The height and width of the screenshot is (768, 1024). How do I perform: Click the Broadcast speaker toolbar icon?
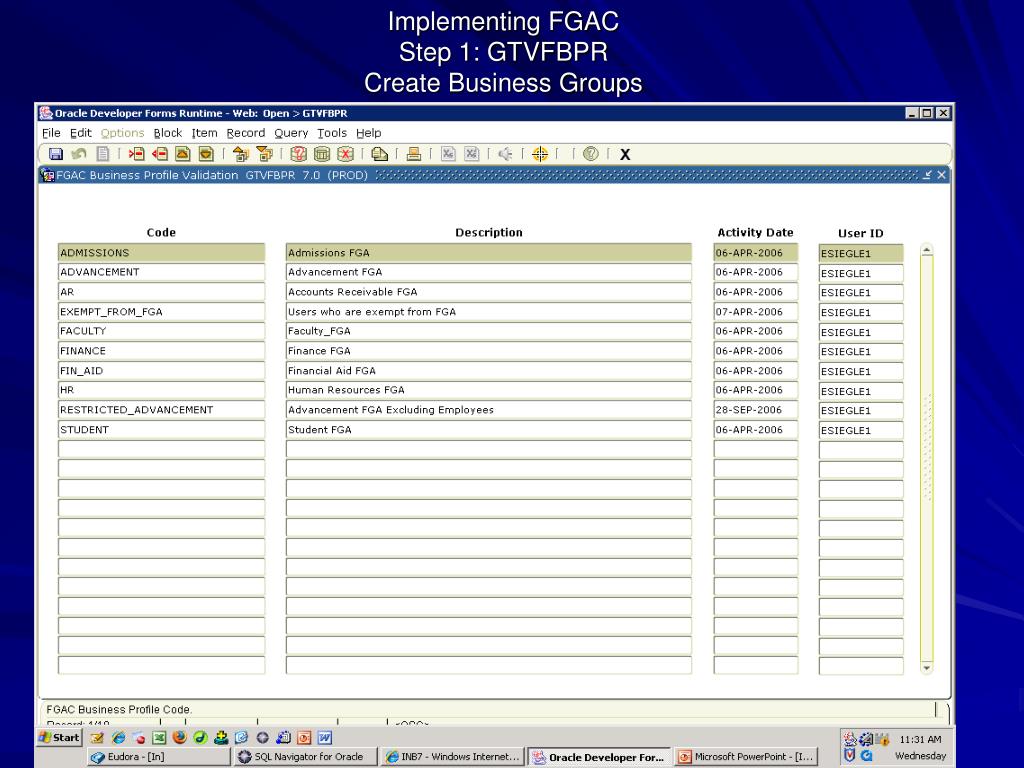(505, 154)
